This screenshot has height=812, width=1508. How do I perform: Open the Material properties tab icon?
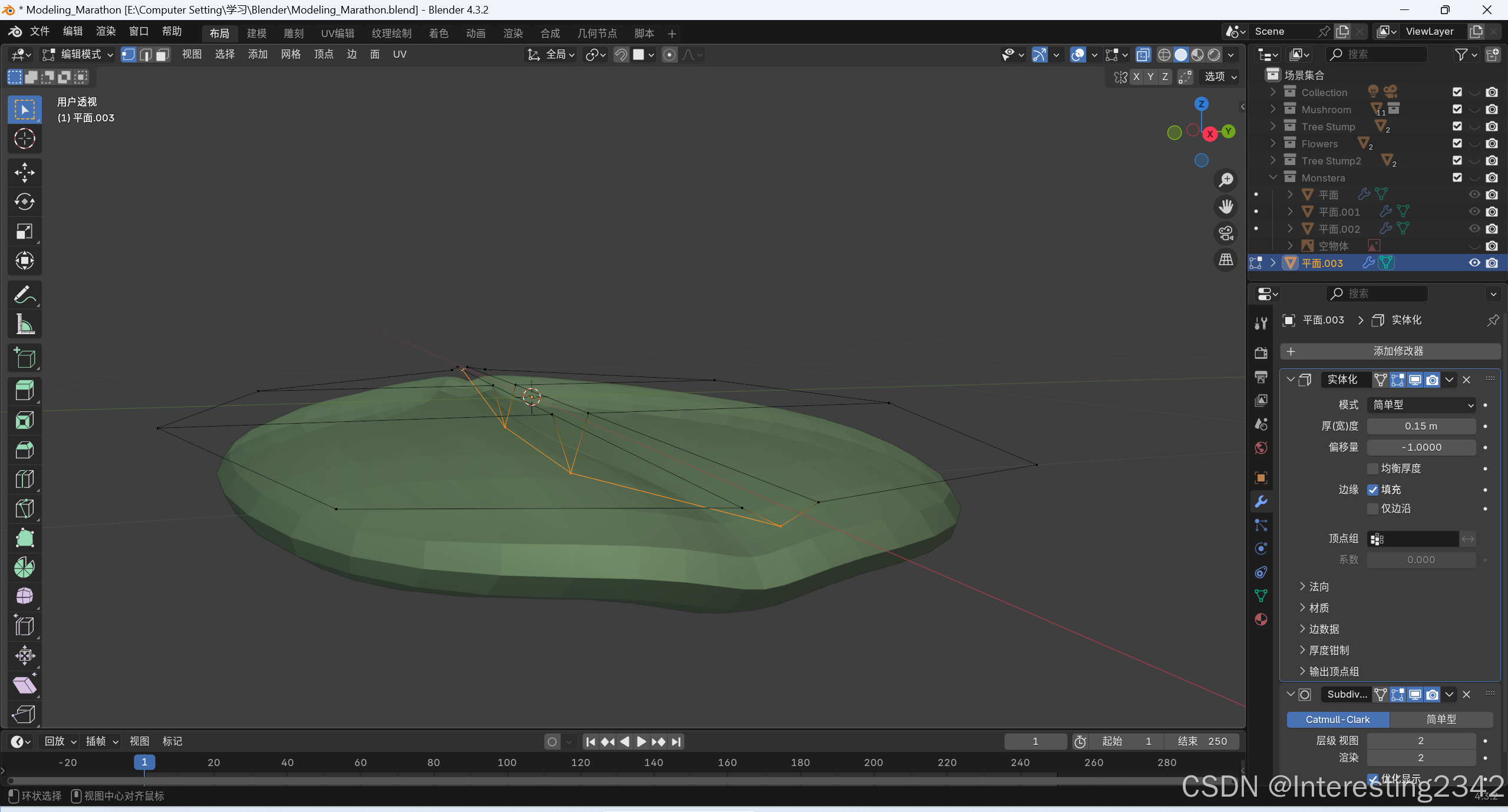[1261, 619]
